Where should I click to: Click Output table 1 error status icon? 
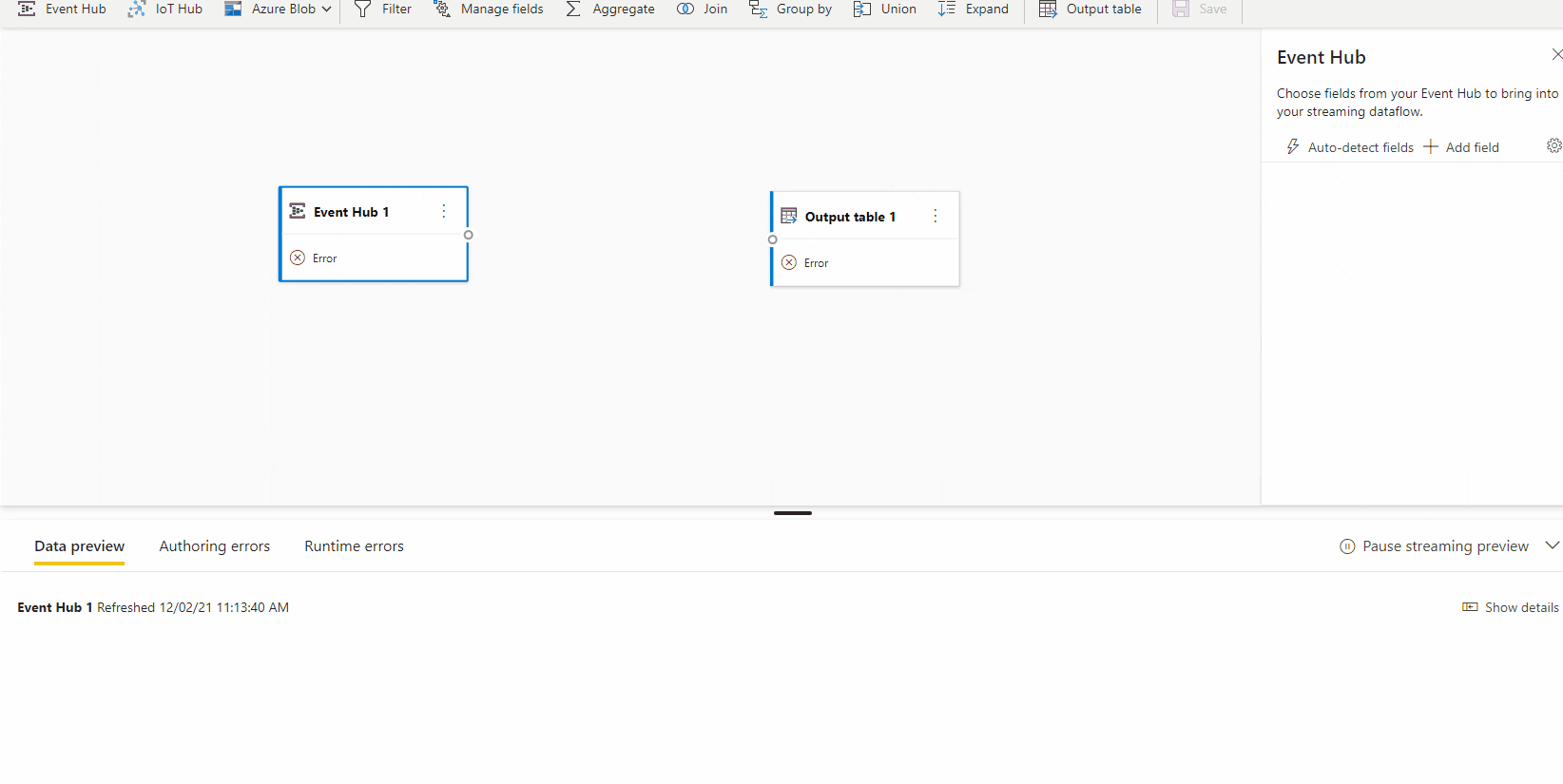789,262
